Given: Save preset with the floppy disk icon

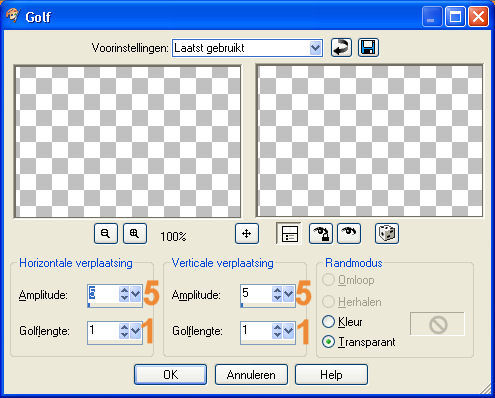Looking at the screenshot, I should [368, 48].
